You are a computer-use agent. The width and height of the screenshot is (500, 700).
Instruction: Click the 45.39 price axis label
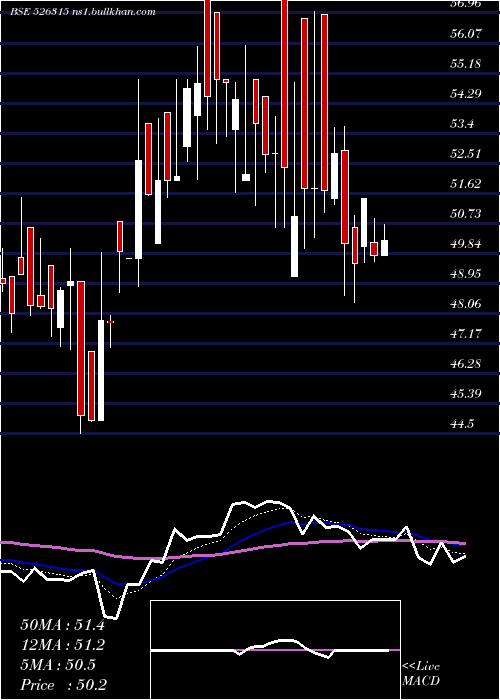click(466, 394)
